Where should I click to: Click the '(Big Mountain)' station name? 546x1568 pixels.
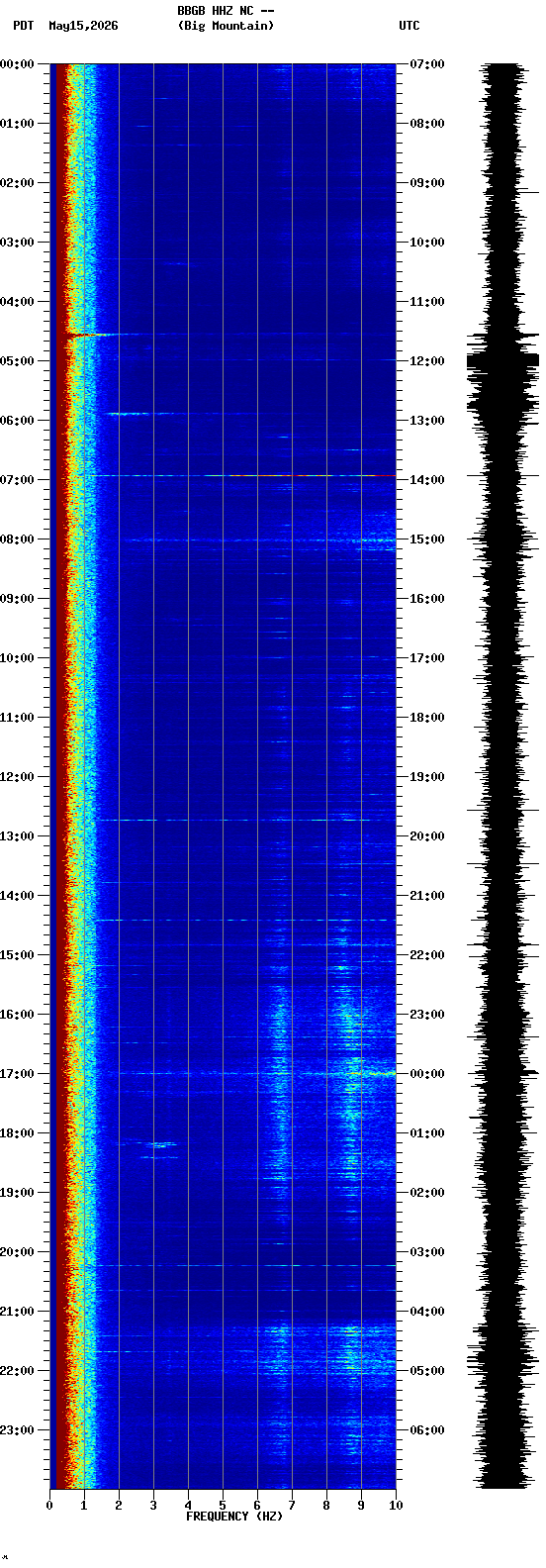(x=226, y=26)
